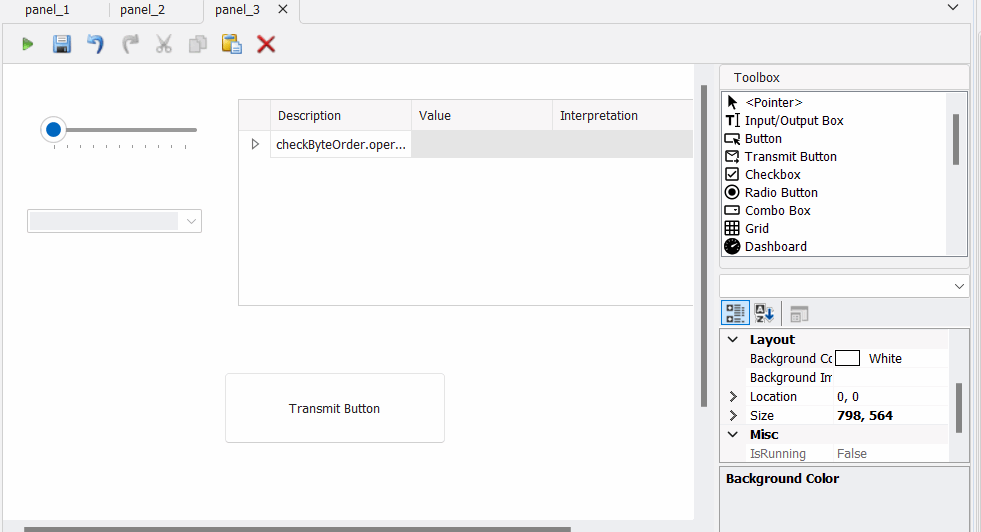
Task: Paste from clipboard icon
Action: [231, 44]
